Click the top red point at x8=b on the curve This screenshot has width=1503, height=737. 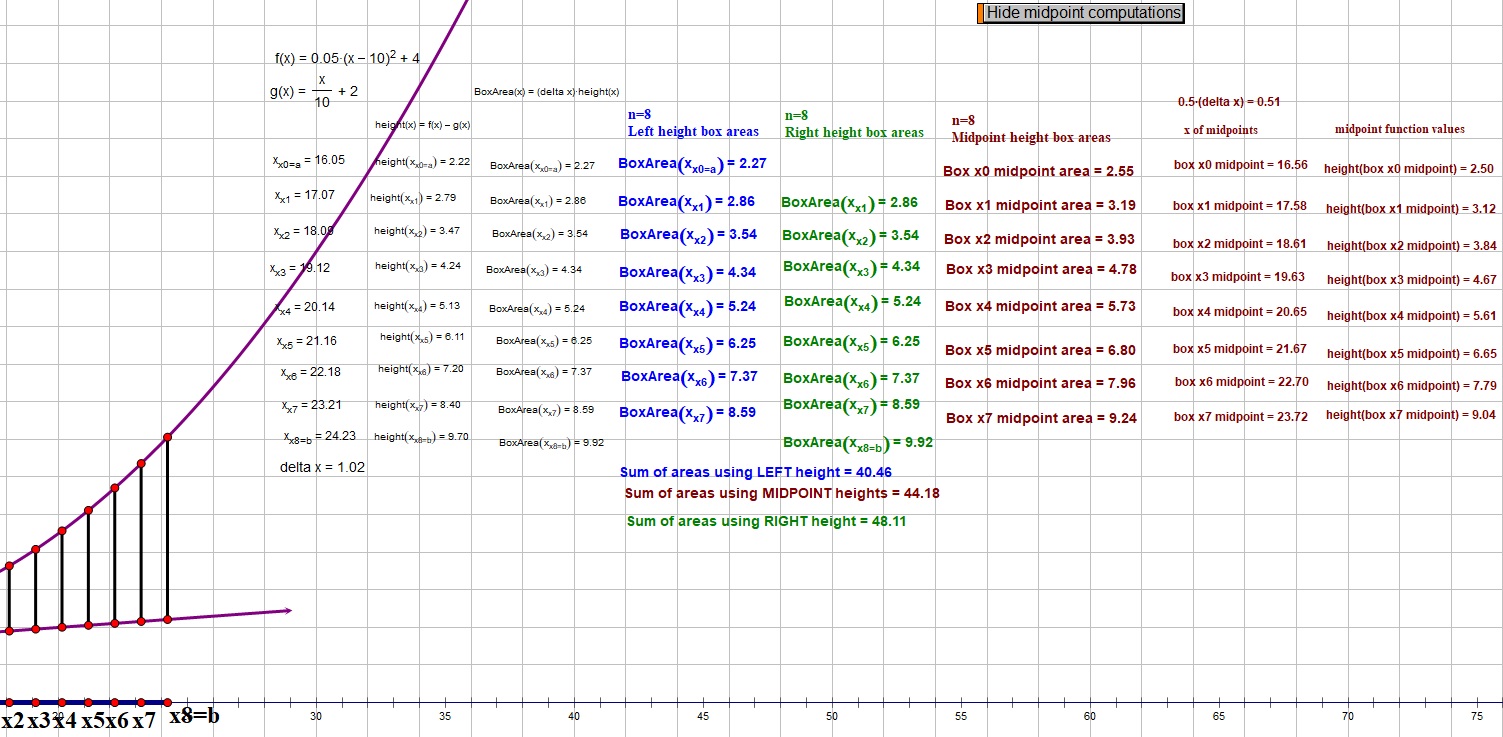click(x=167, y=438)
